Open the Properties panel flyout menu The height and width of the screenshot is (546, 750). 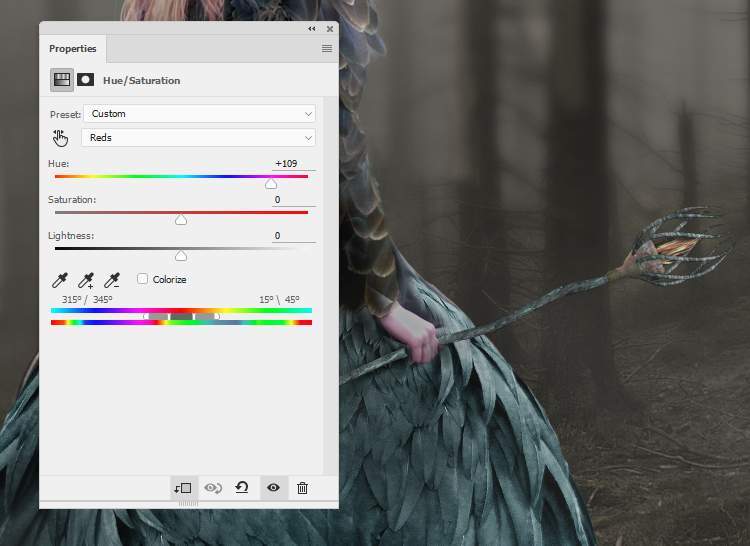click(x=327, y=48)
